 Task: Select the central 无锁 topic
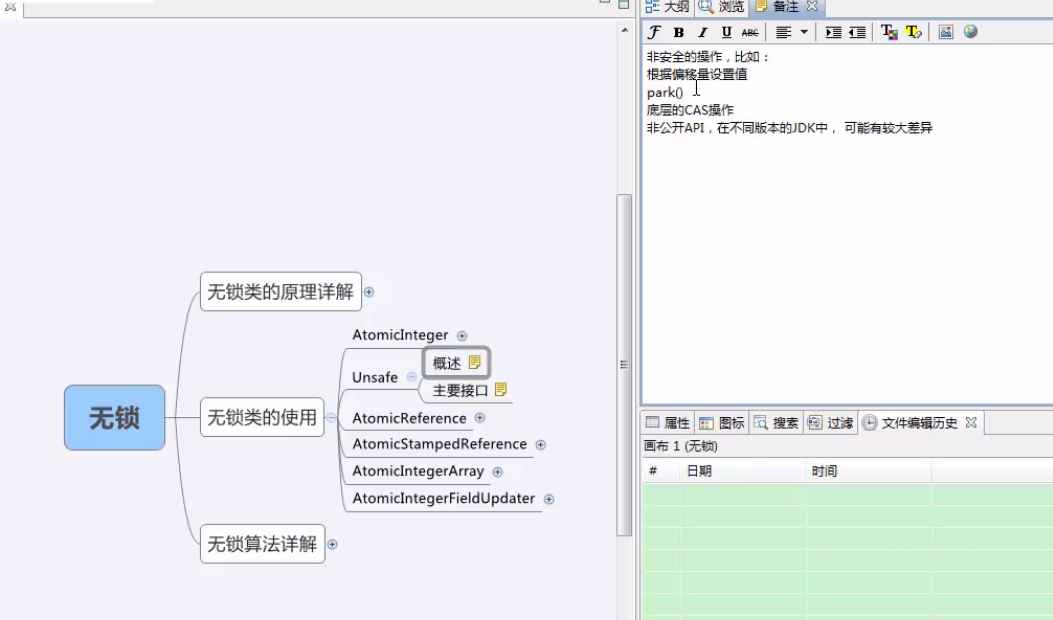coord(114,417)
